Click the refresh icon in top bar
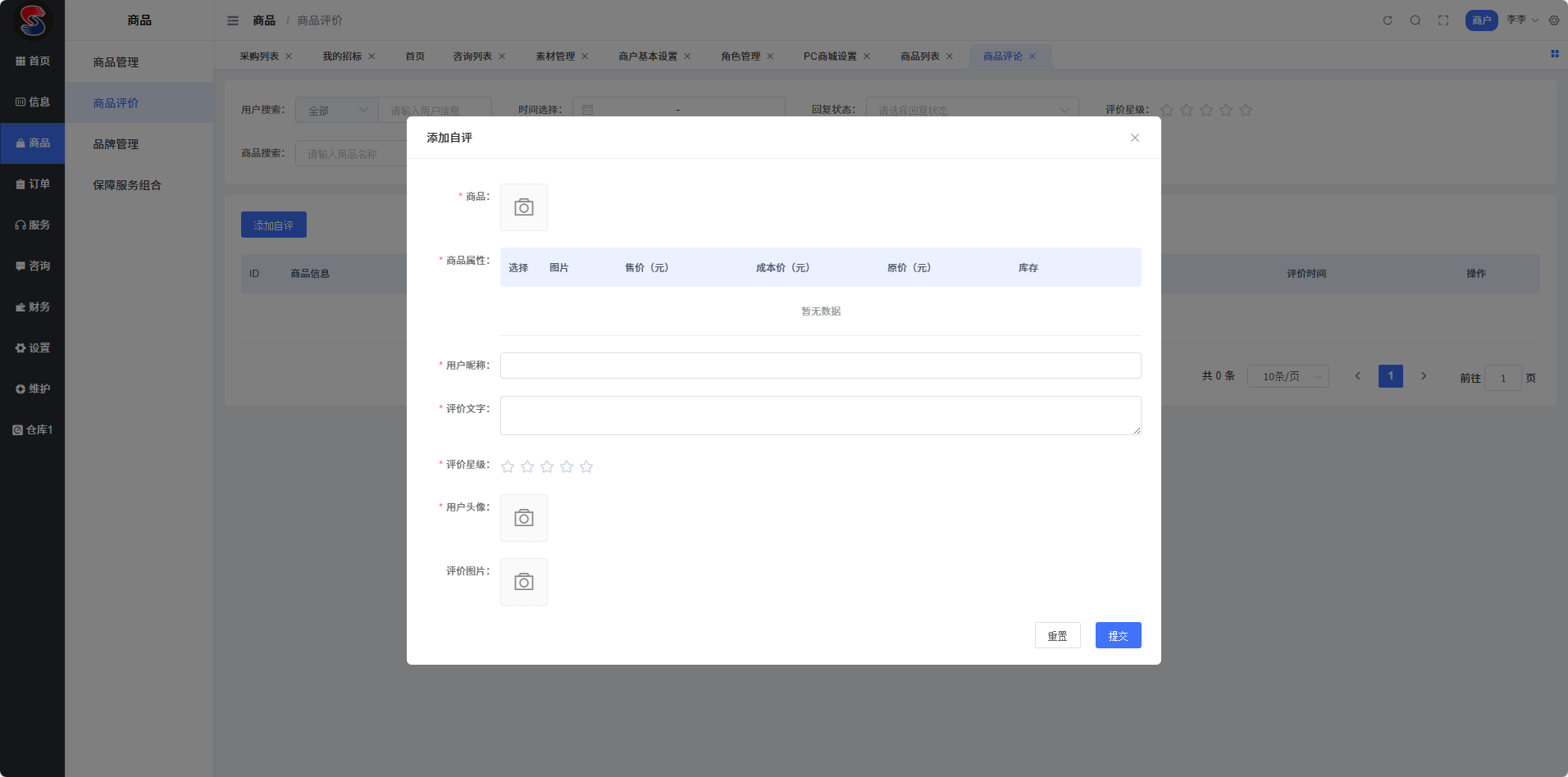 1388,20
